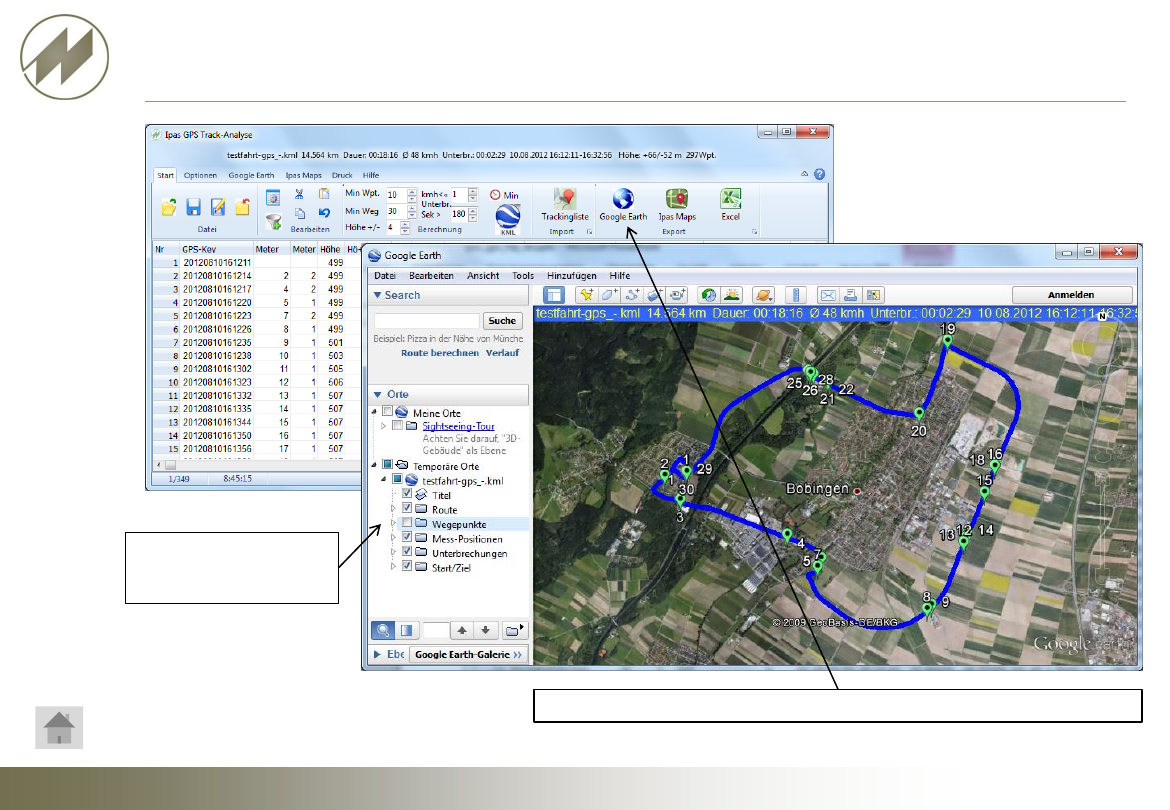Viewport: 1170px width, 810px height.
Task: Import Trackingliste with the map pin icon
Action: (565, 204)
